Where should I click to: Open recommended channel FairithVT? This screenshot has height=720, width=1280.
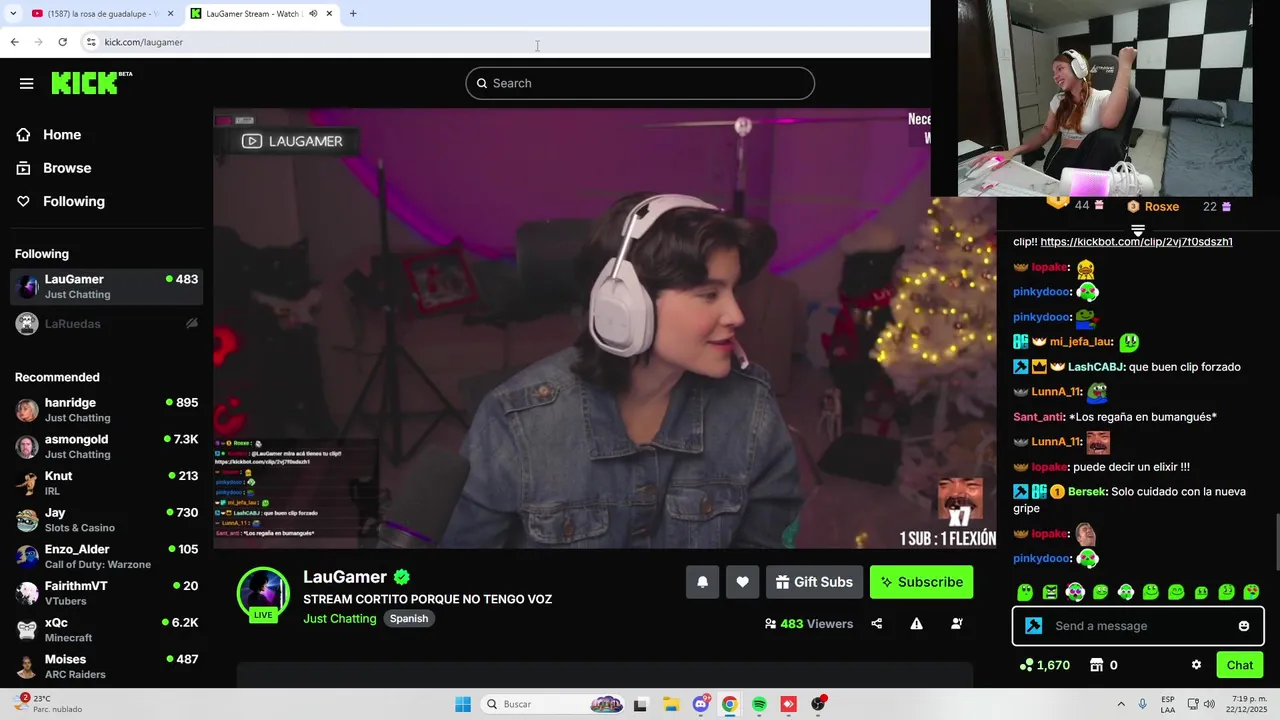tap(107, 593)
